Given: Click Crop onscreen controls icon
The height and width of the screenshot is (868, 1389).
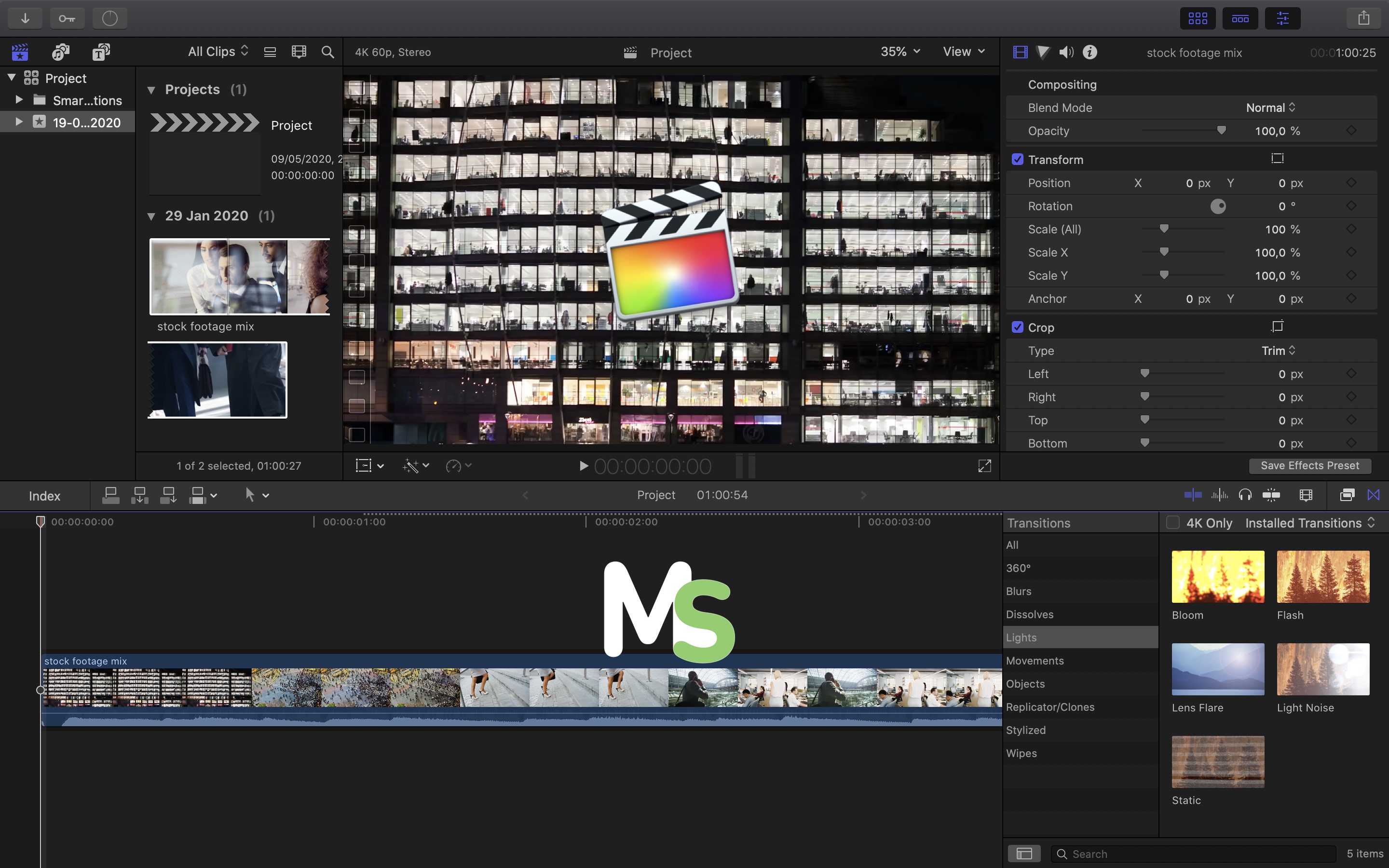Looking at the screenshot, I should (x=1277, y=326).
